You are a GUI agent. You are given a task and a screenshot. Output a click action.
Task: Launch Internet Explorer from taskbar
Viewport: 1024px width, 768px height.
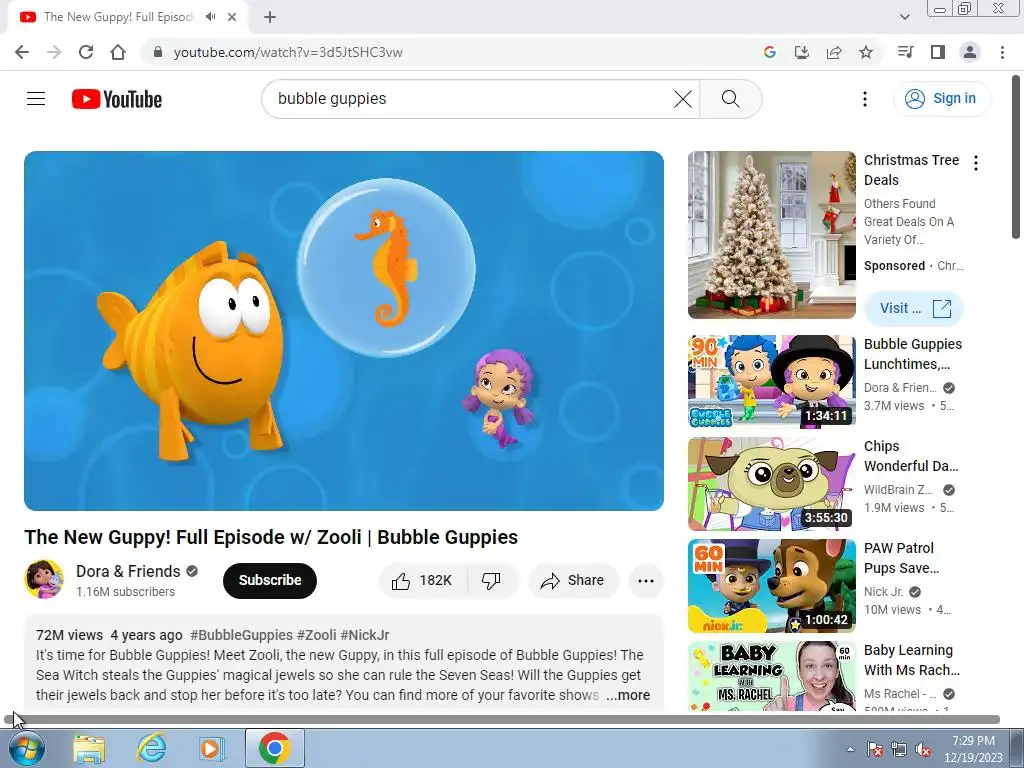pos(151,748)
